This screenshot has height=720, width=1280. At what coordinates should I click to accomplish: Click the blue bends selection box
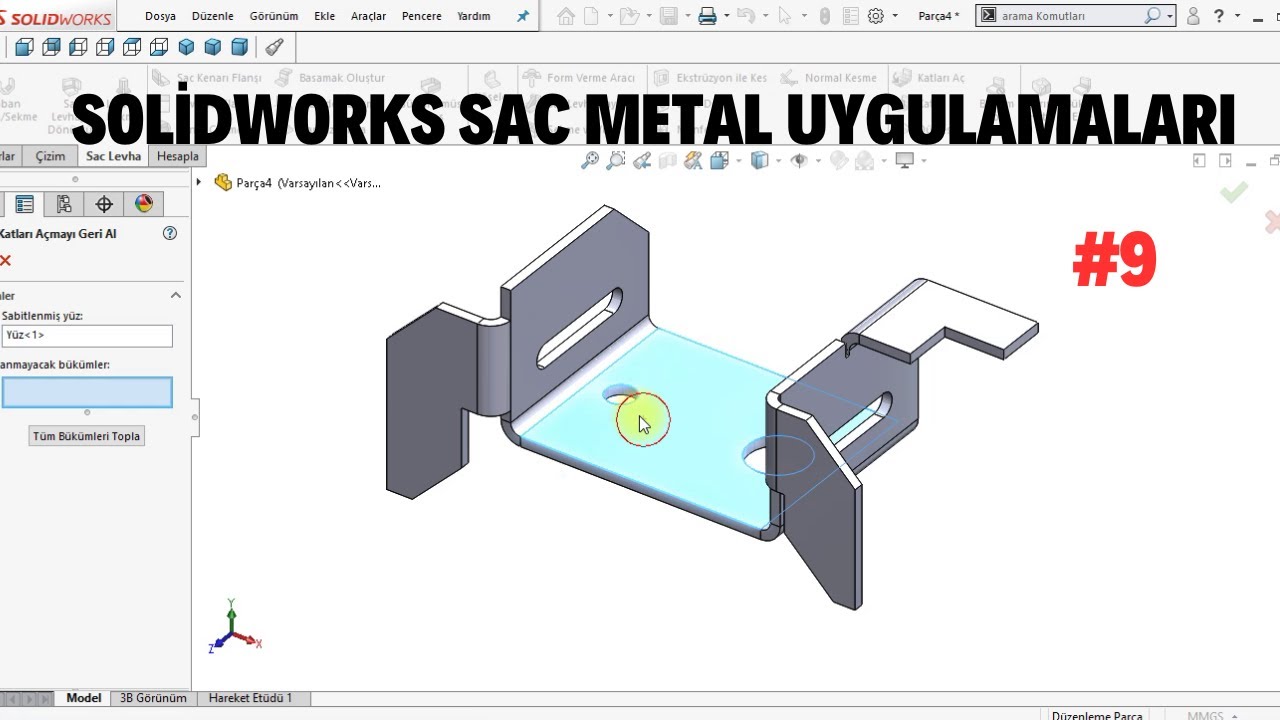tap(87, 392)
